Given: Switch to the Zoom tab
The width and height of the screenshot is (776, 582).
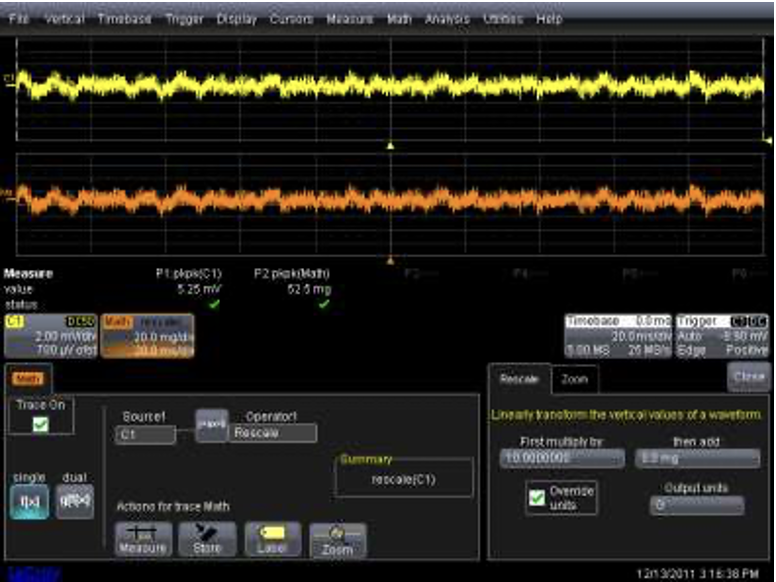Looking at the screenshot, I should click(x=574, y=380).
